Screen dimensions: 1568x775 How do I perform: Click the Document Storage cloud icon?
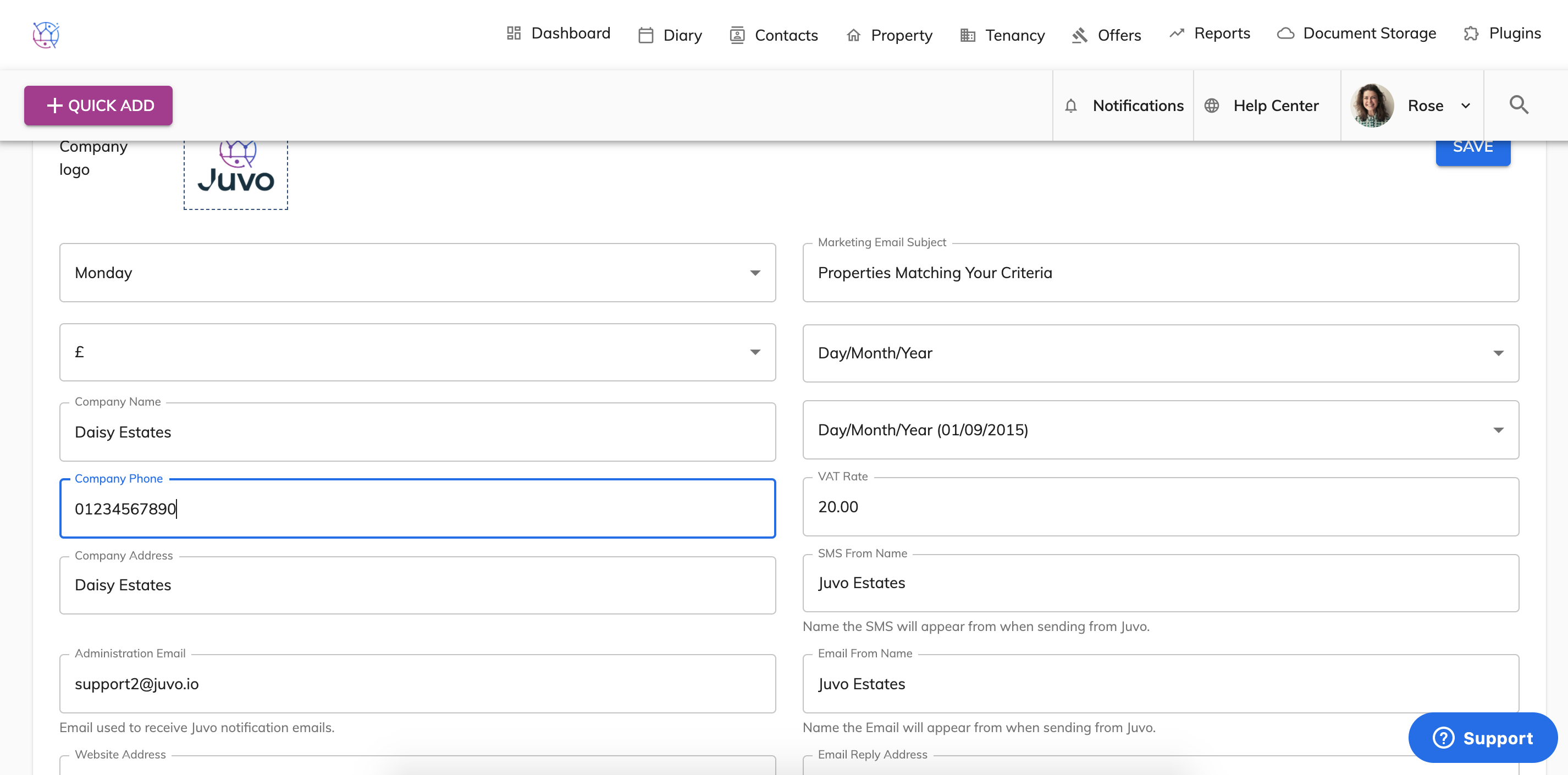(x=1285, y=34)
